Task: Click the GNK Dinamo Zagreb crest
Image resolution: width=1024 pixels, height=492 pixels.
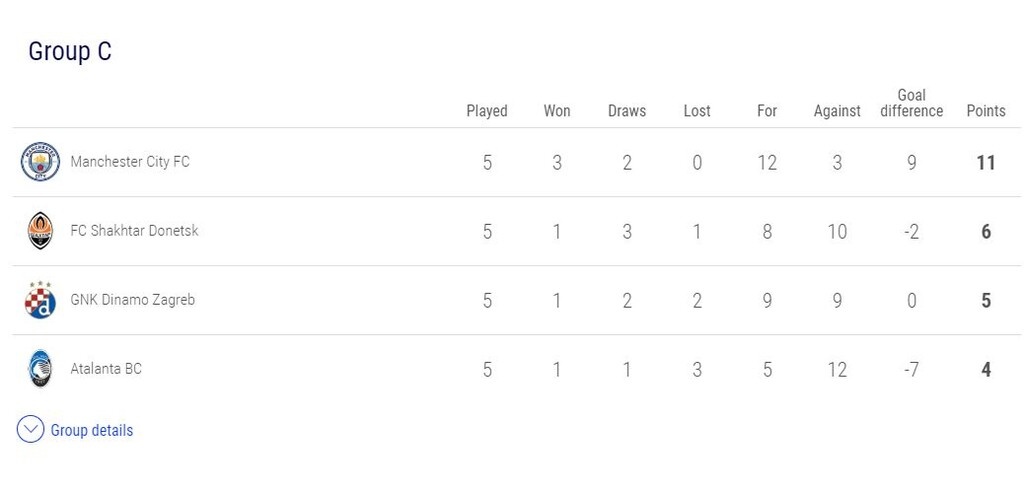Action: 40,300
